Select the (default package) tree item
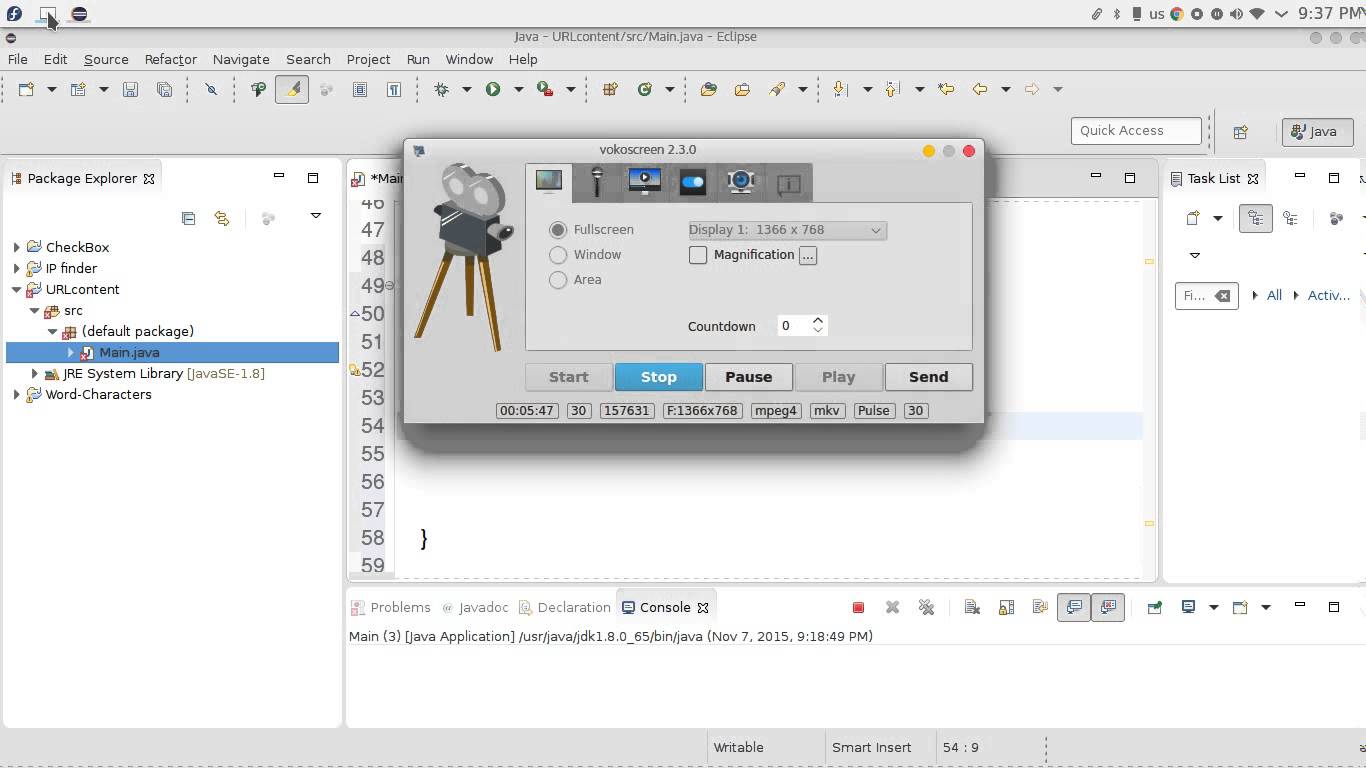 coord(138,331)
